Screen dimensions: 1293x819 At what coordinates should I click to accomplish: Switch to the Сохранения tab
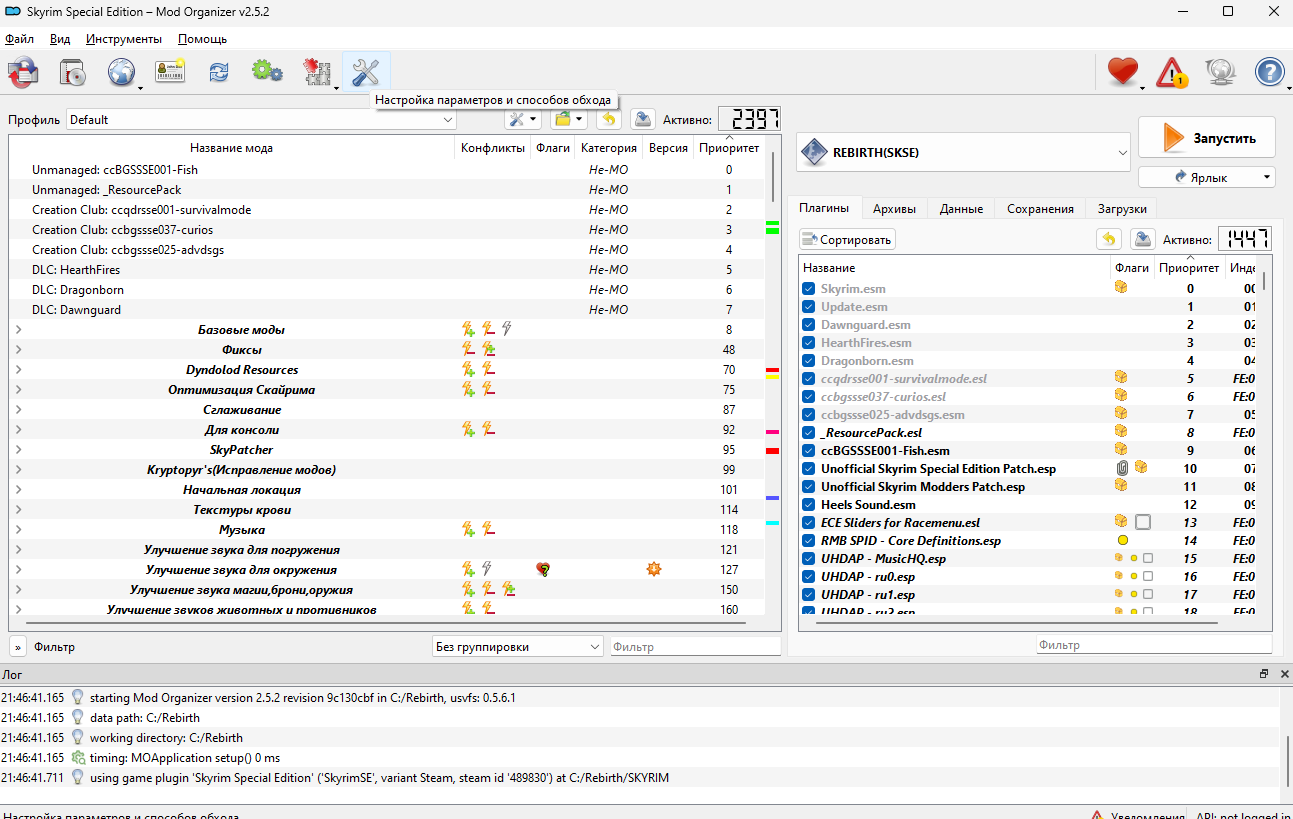[1040, 208]
